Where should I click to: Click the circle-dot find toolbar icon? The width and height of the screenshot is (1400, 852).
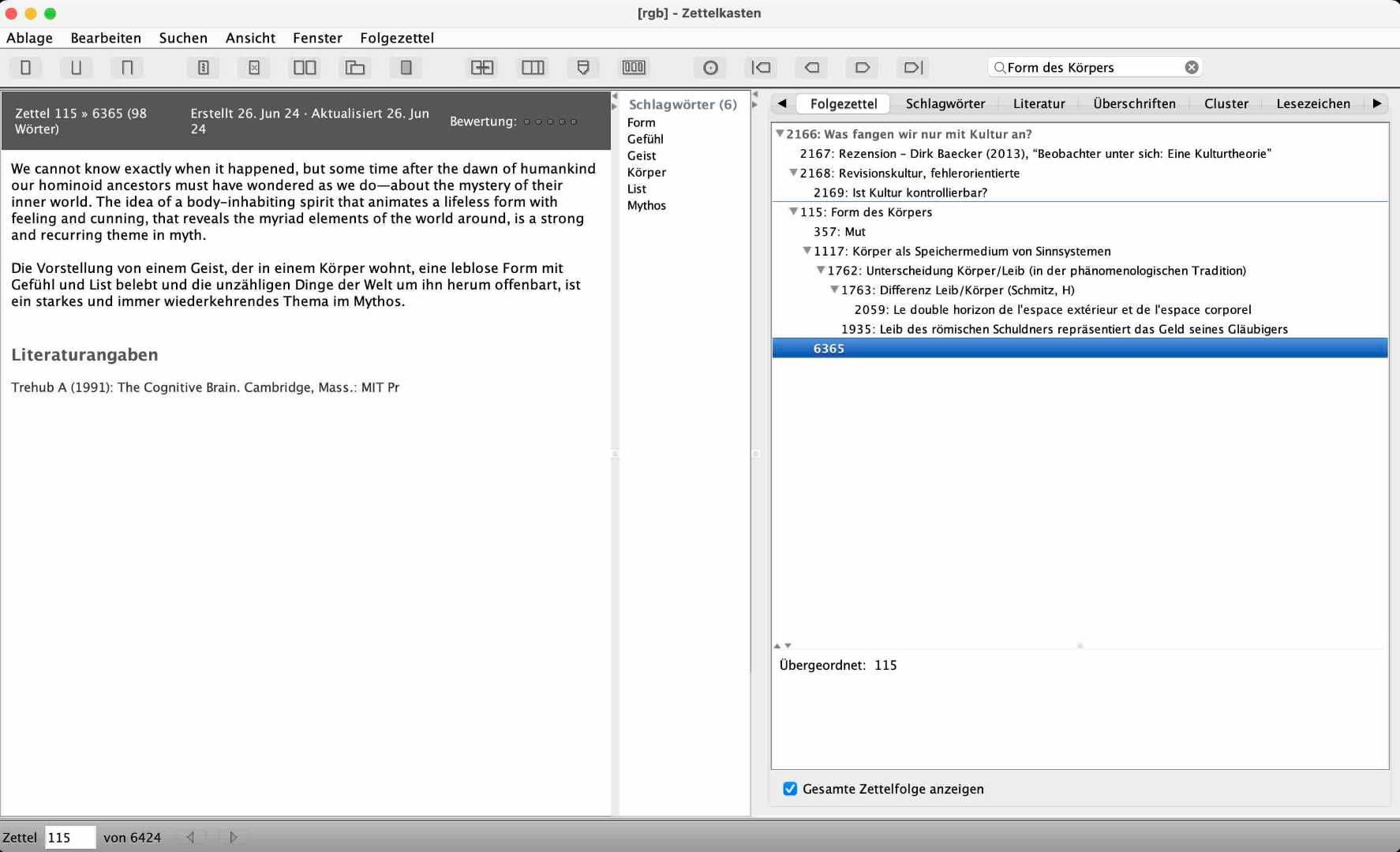click(710, 68)
